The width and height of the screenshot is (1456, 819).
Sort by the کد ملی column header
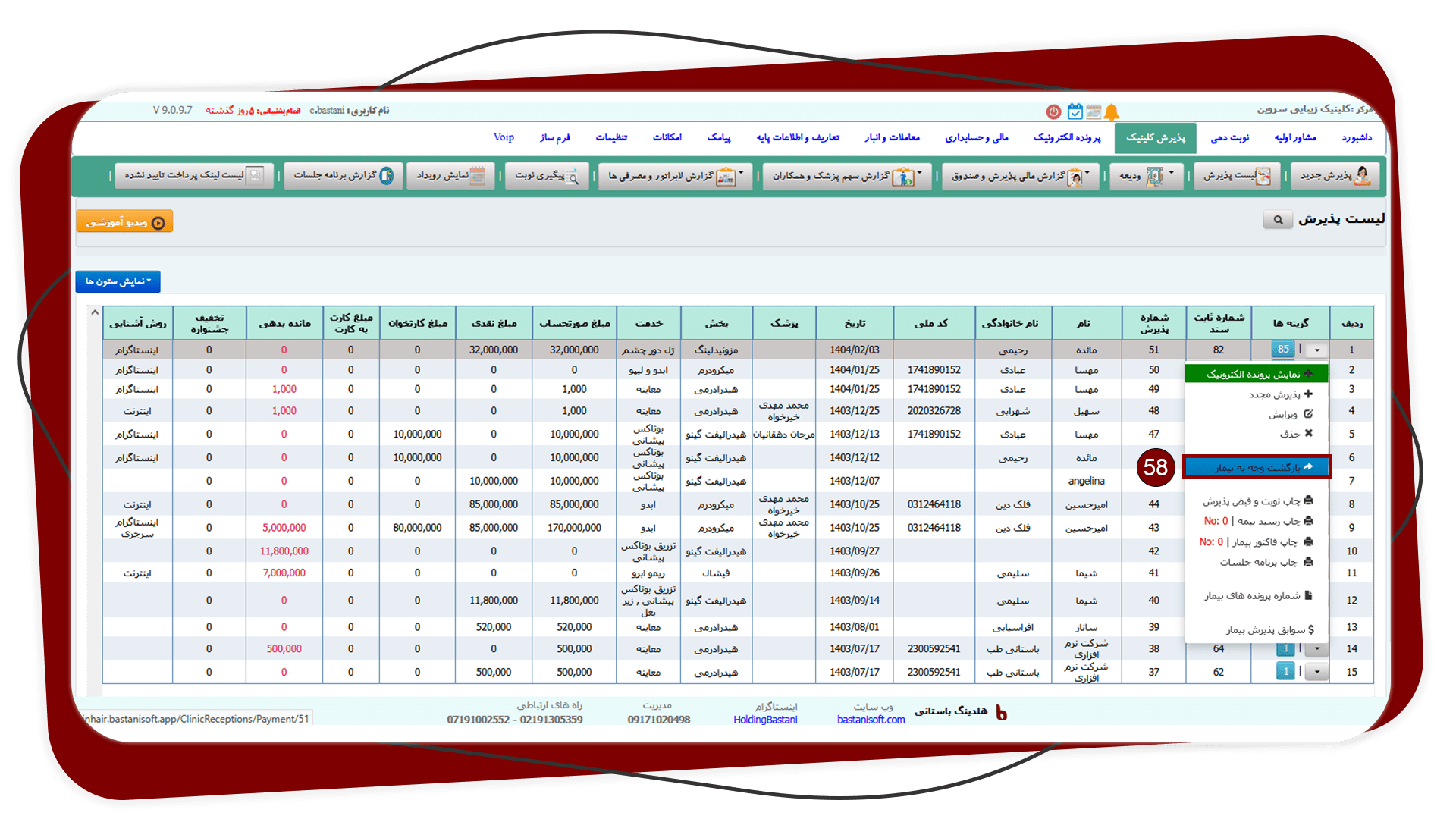[934, 324]
